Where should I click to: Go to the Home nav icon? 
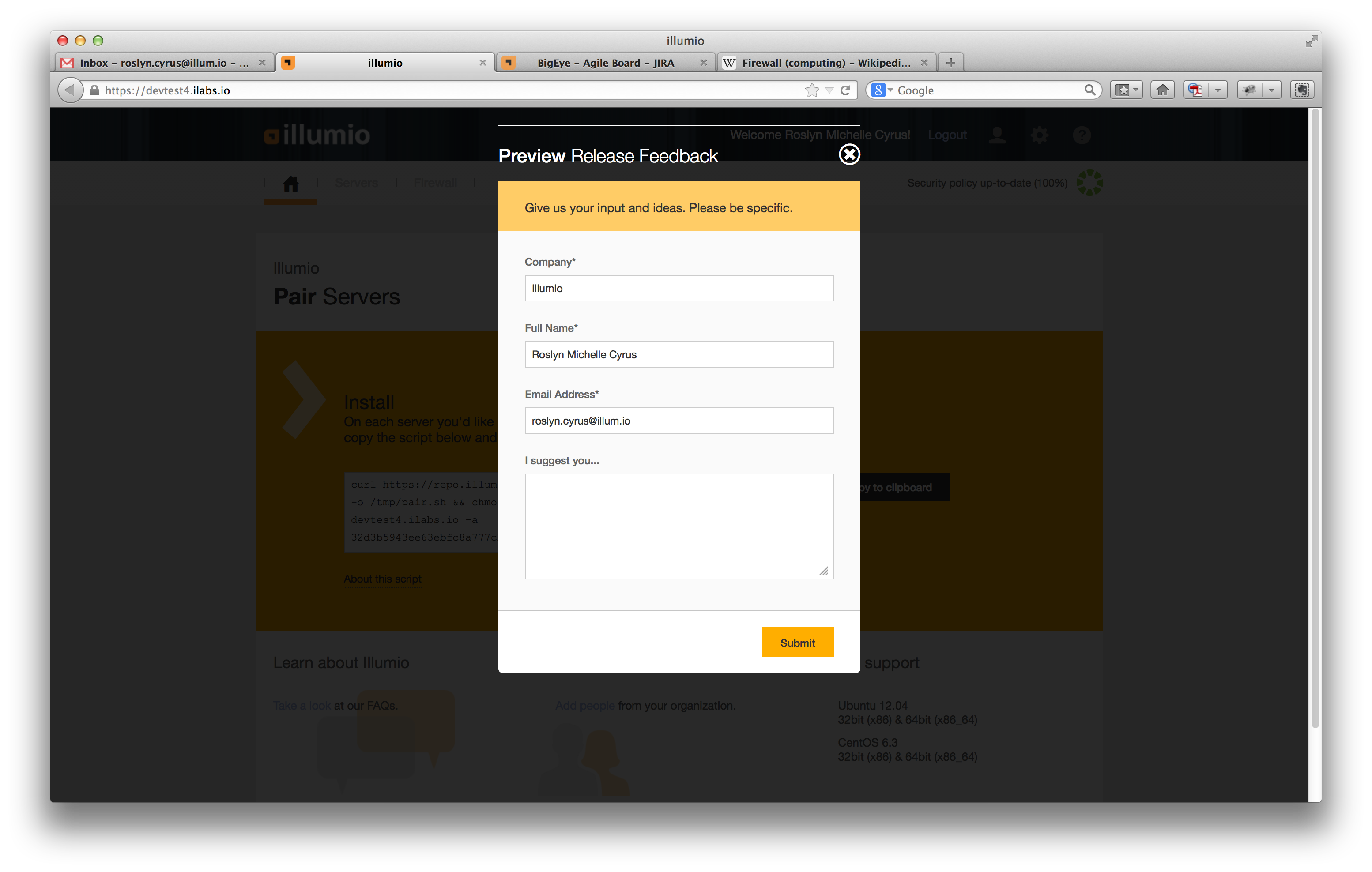[290, 184]
